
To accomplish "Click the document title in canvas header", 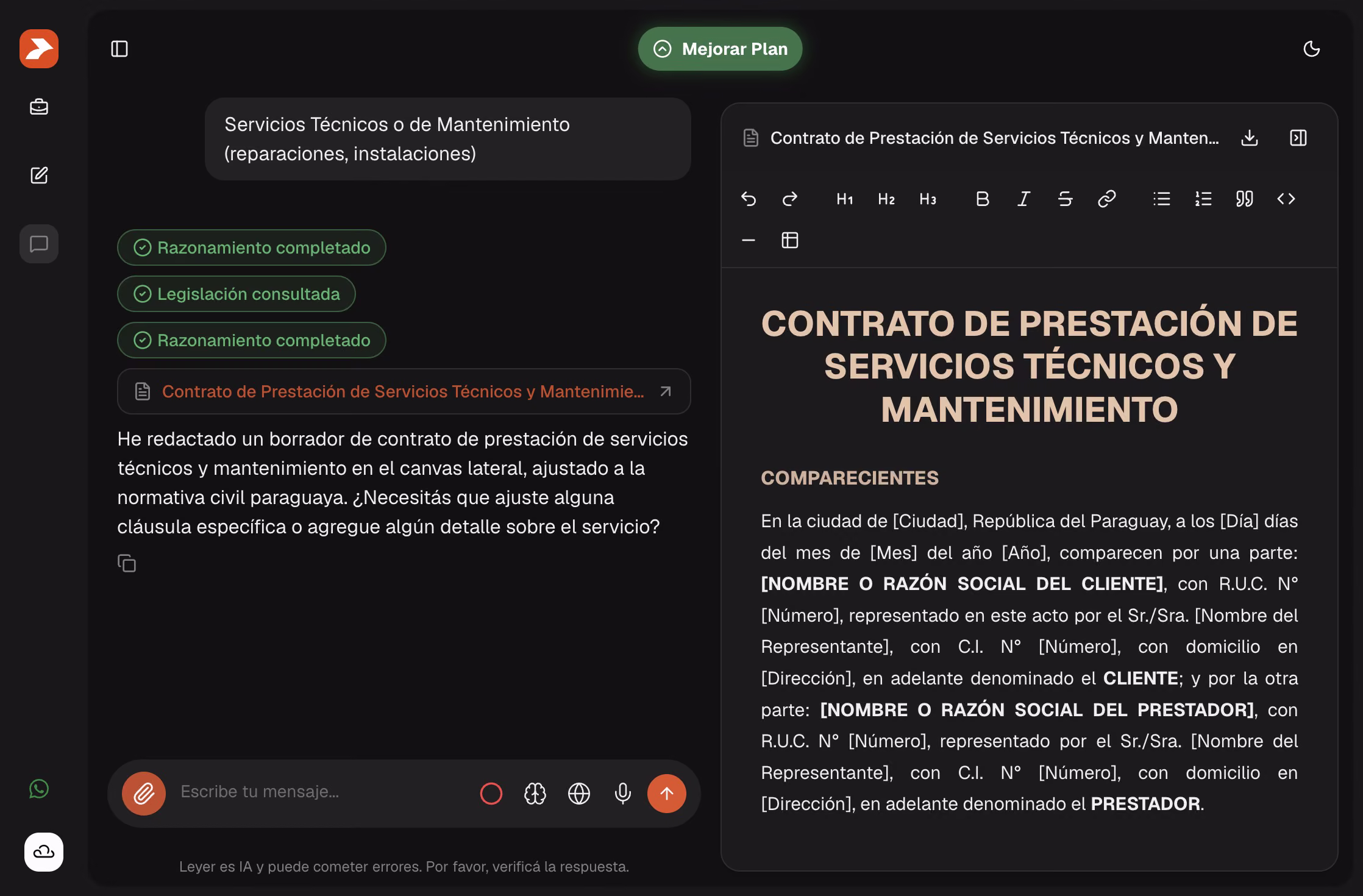I will tap(995, 138).
